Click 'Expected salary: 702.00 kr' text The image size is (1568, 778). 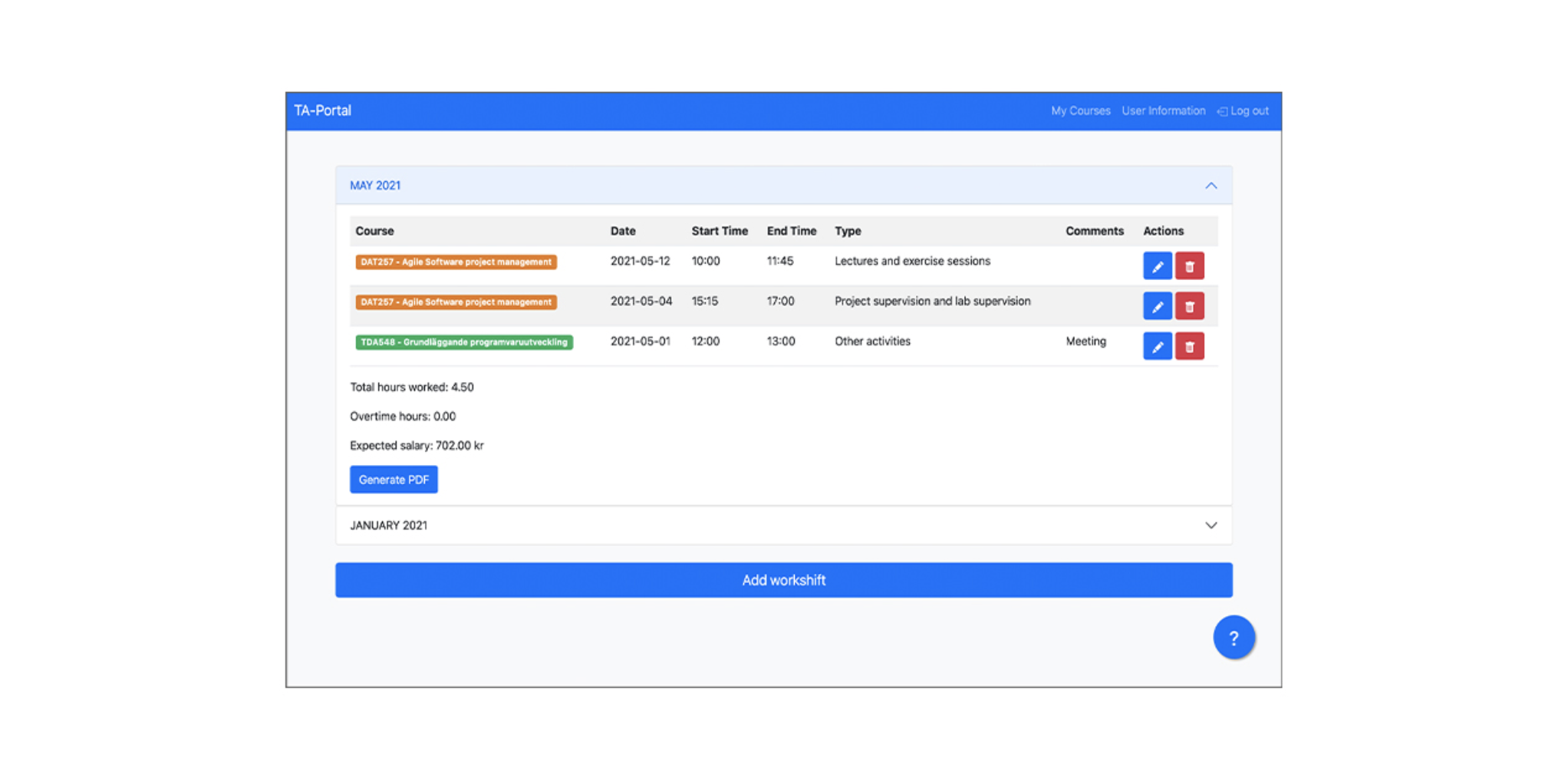point(417,445)
